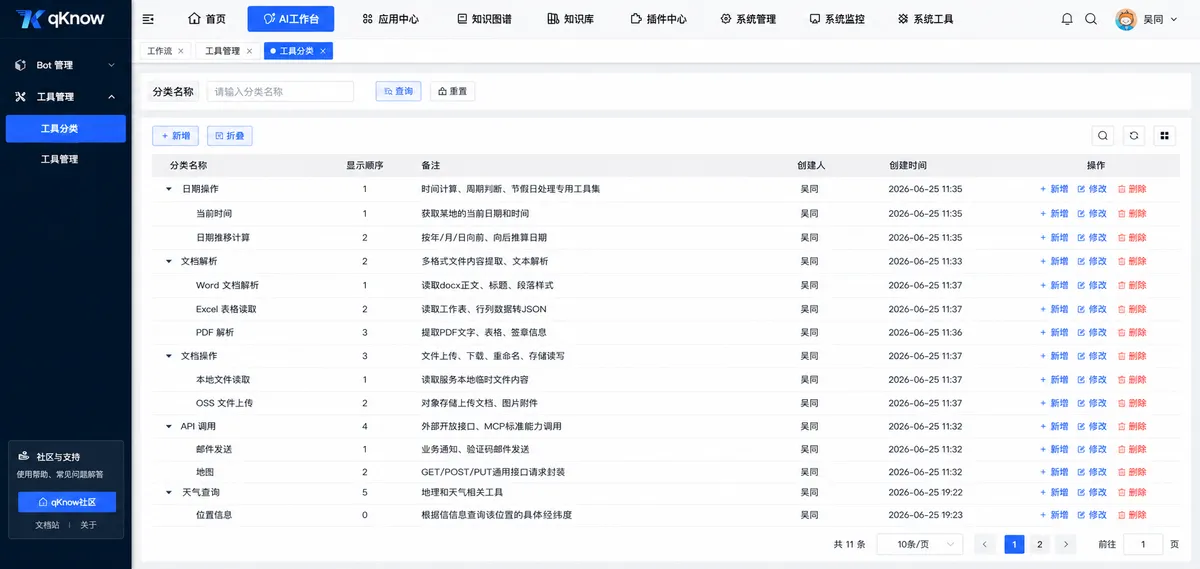The height and width of the screenshot is (569, 1200).
Task: Click the table refresh icon
Action: [1134, 136]
